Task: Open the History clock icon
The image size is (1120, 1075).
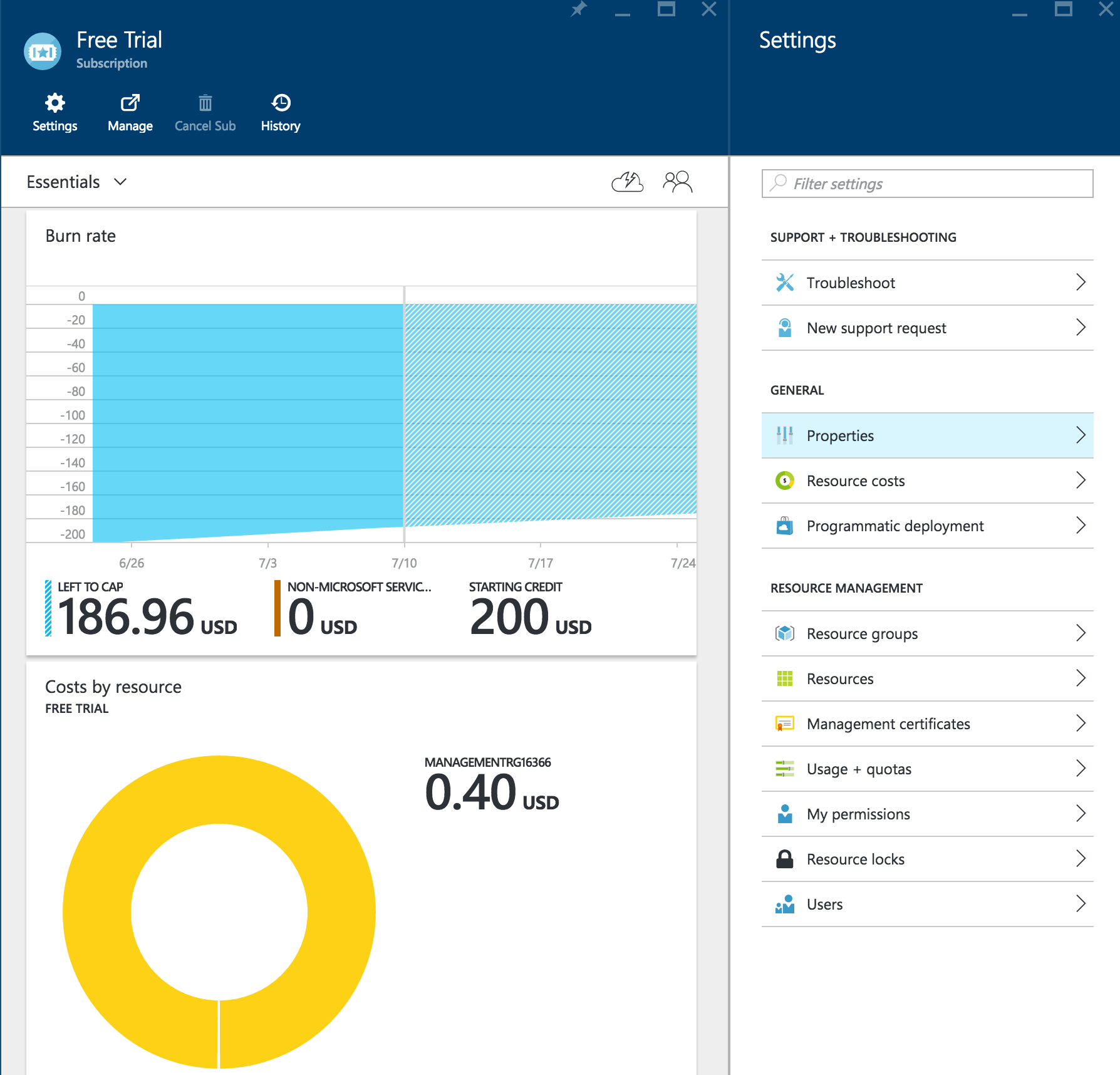Action: pyautogui.click(x=281, y=103)
